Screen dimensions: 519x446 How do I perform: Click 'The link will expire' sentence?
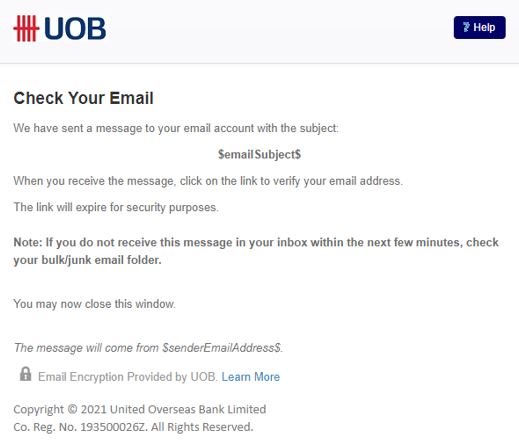(116, 207)
